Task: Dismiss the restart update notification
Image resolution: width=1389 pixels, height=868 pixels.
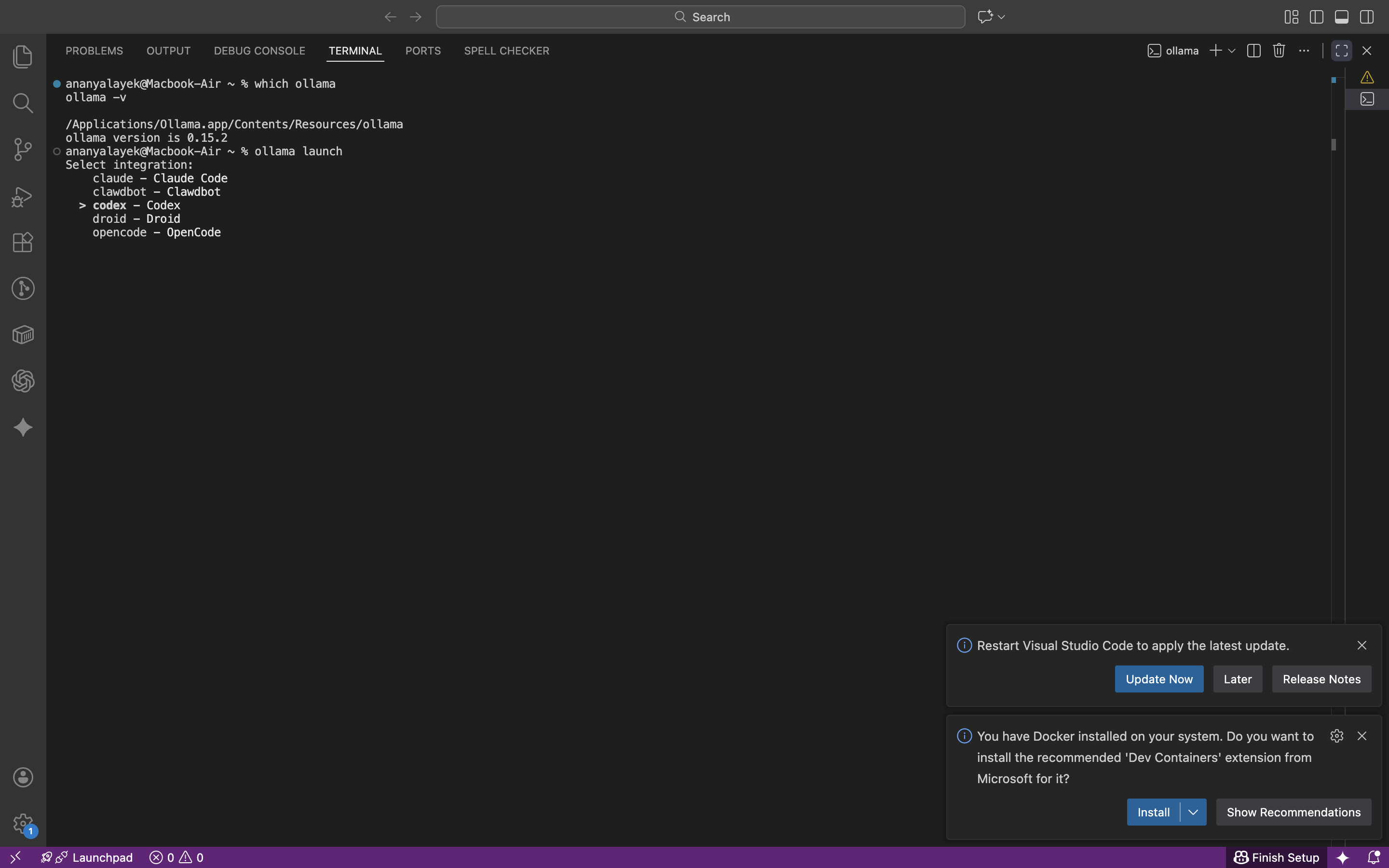Action: coord(1362,645)
